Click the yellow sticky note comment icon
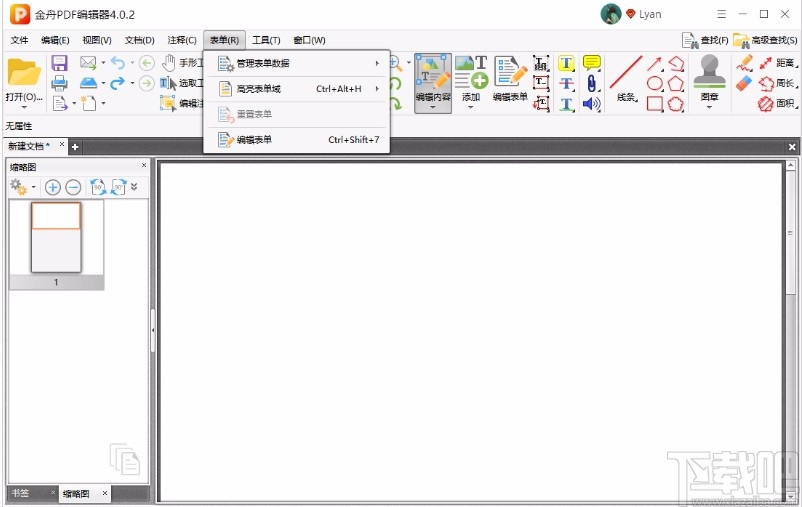The height and width of the screenshot is (507, 802). click(x=591, y=63)
